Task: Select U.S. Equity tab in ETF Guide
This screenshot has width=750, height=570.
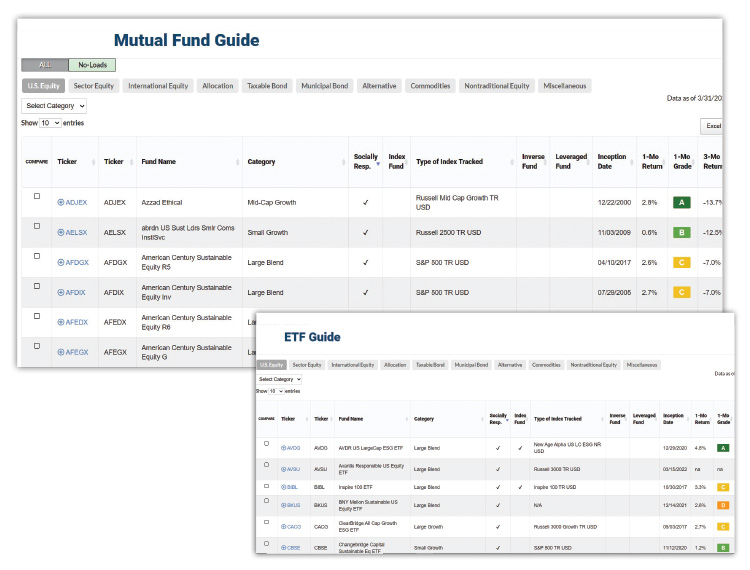Action: (271, 365)
